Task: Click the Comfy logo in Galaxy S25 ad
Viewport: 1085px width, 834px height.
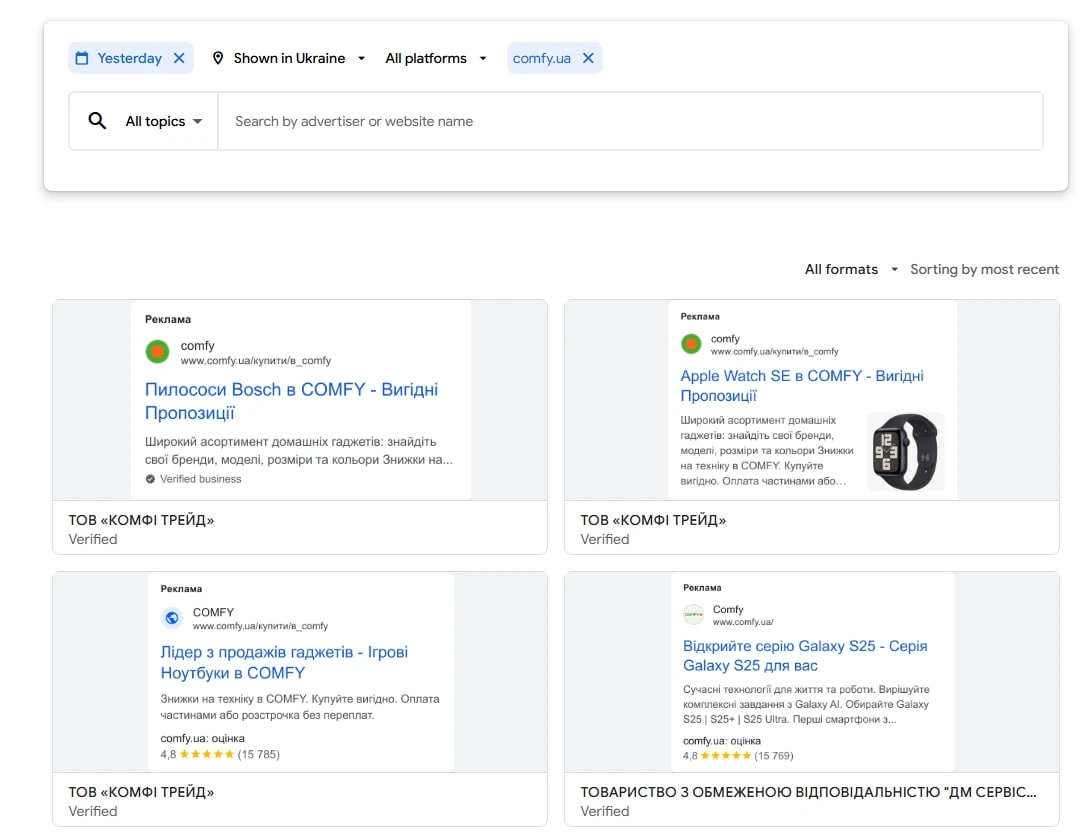Action: [x=693, y=614]
